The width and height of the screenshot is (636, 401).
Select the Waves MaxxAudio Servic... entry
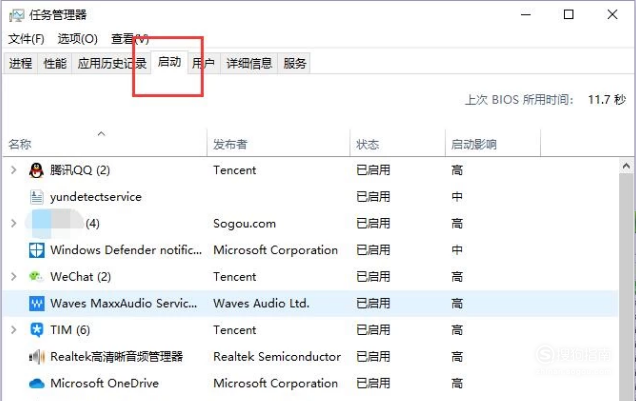coord(124,303)
